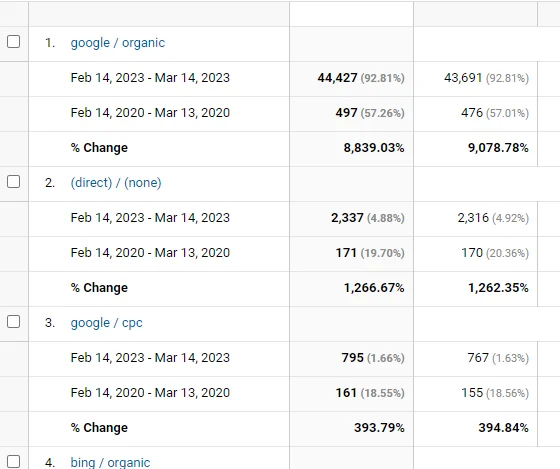Tick the checkbox for google / cpc row
The width and height of the screenshot is (560, 469).
coord(14,322)
